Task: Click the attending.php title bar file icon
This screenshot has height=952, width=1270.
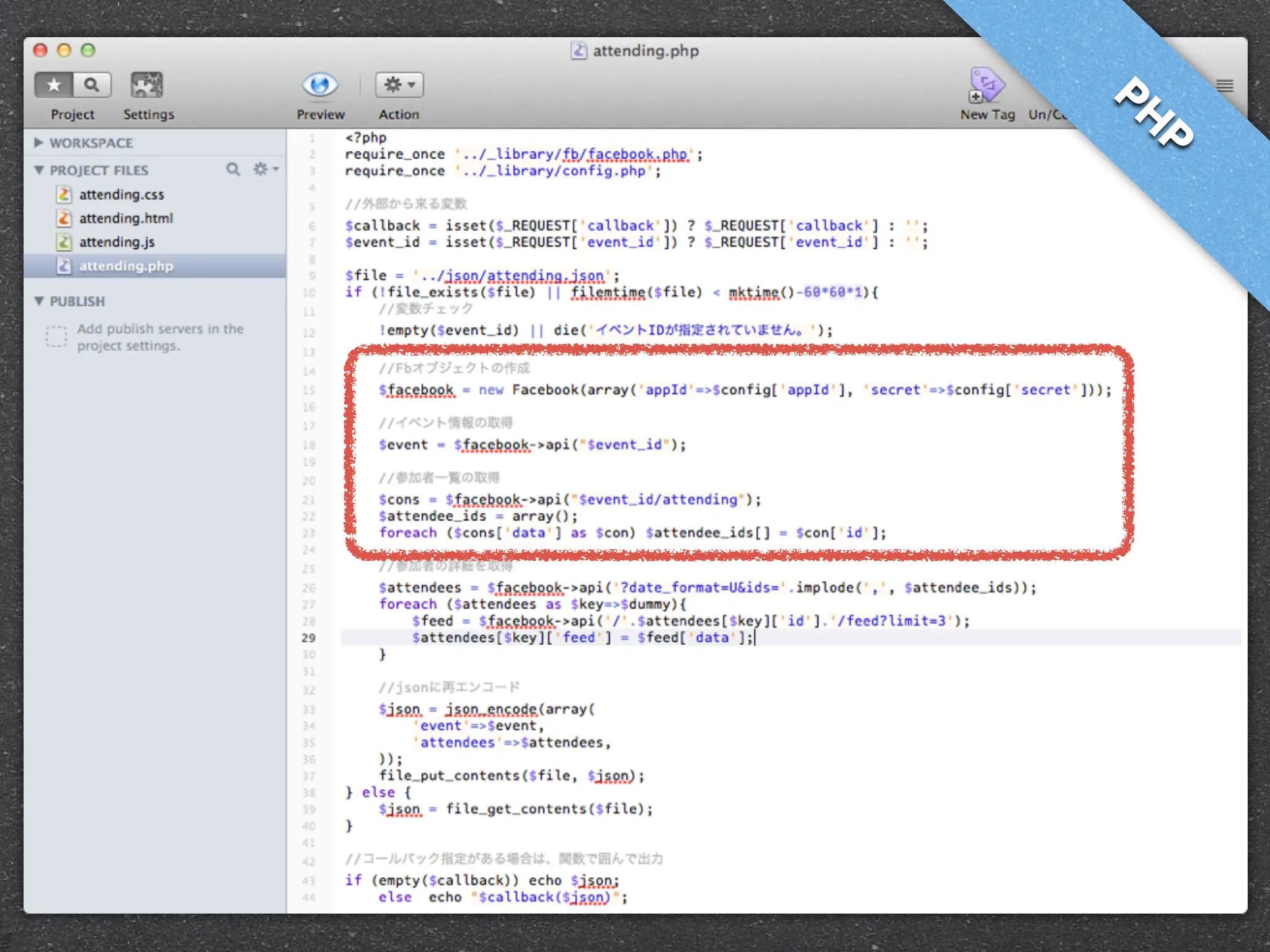Action: click(x=579, y=51)
